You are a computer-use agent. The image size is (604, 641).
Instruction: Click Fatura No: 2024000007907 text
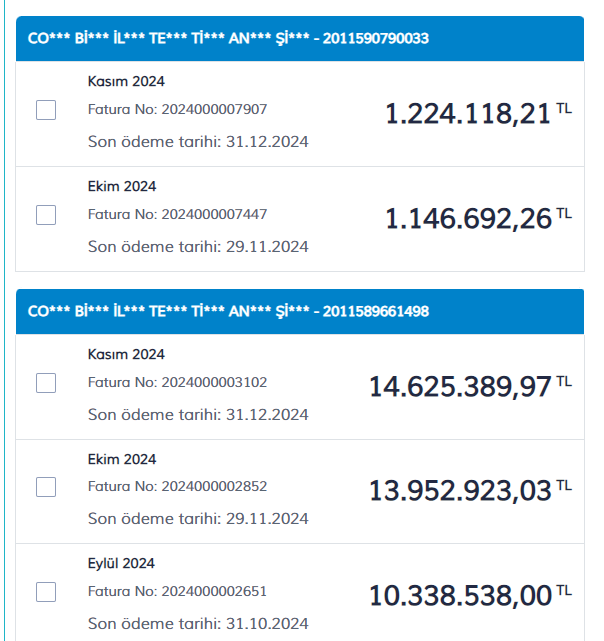(177, 109)
